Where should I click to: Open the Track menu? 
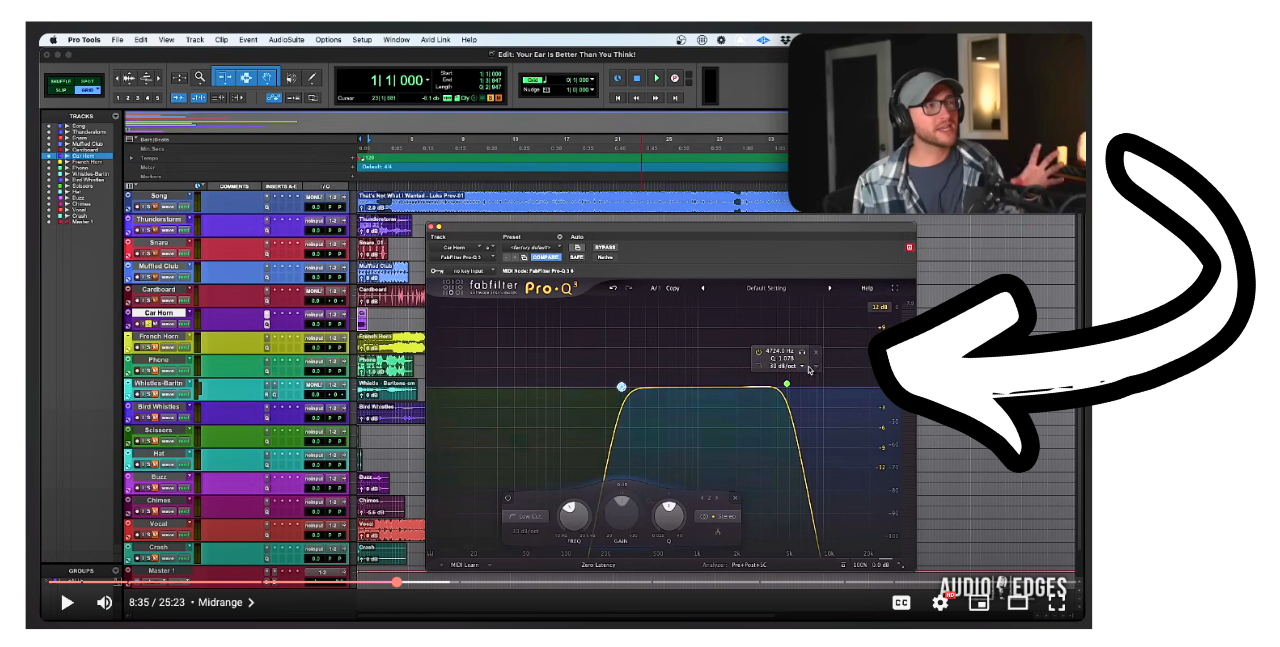click(194, 40)
